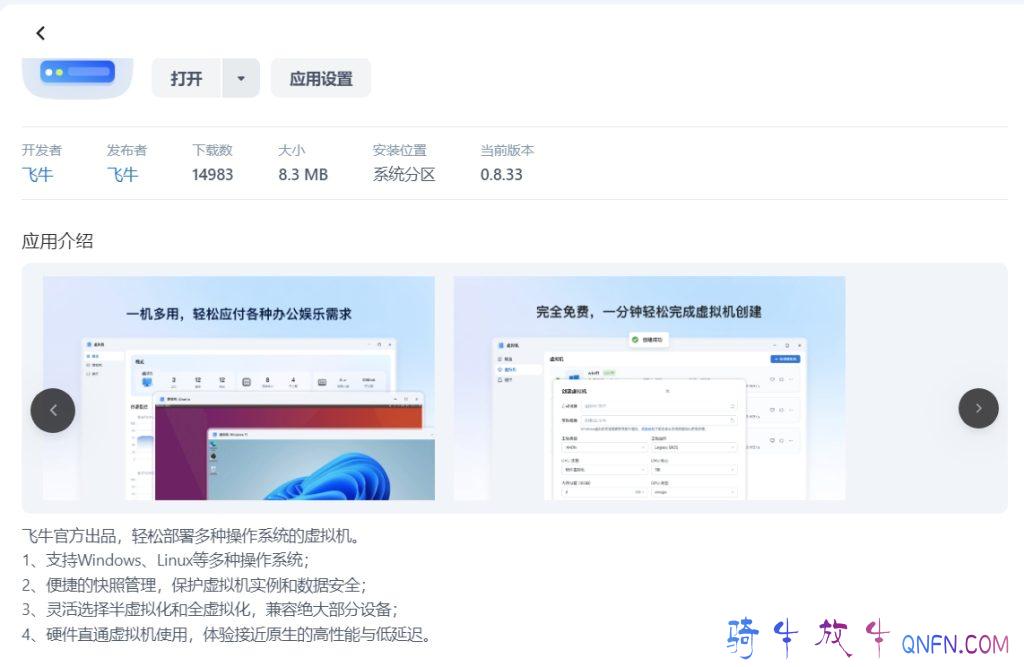Click the virtual machine app icon

tap(78, 75)
